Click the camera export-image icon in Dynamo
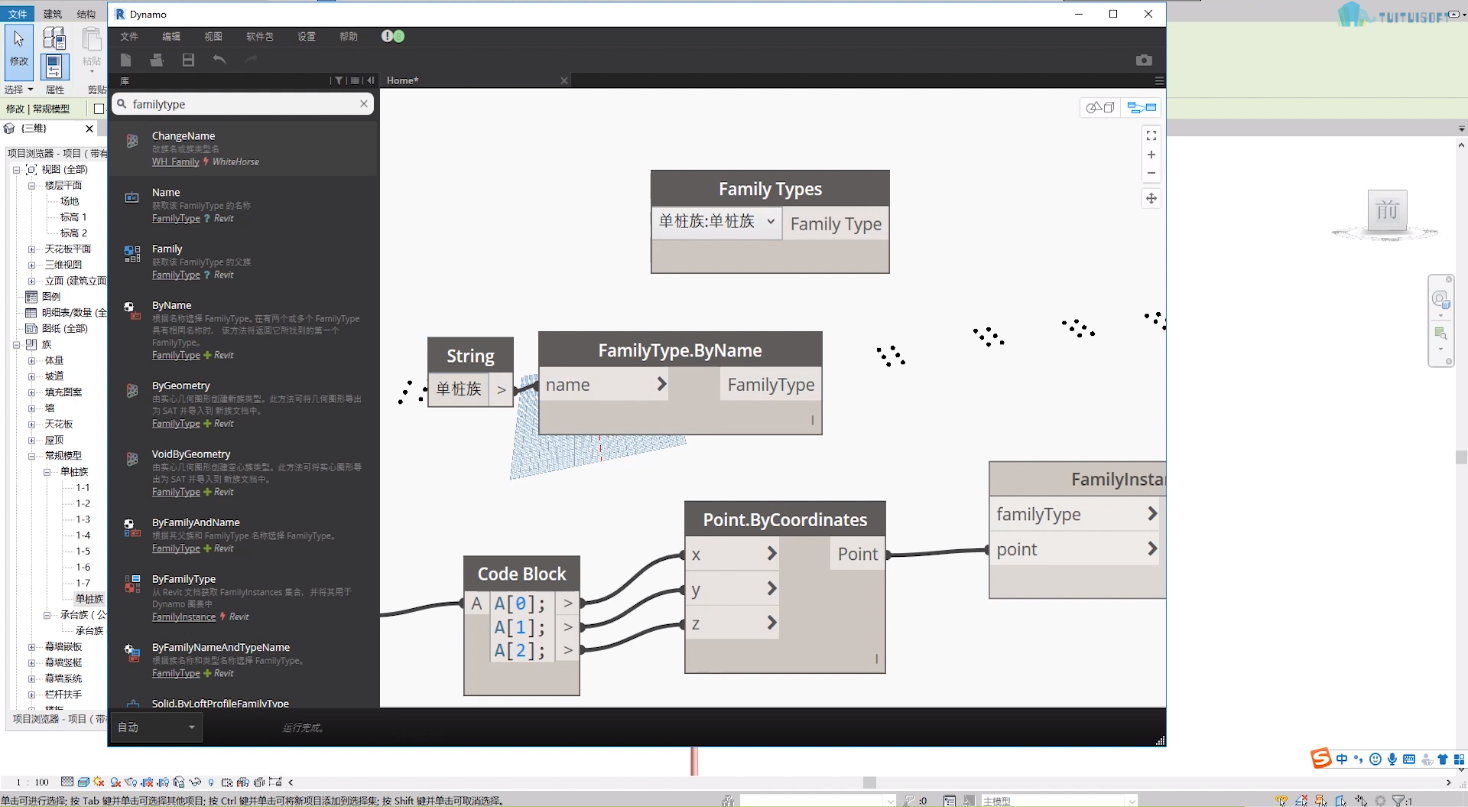The height and width of the screenshot is (807, 1468). 1144,60
